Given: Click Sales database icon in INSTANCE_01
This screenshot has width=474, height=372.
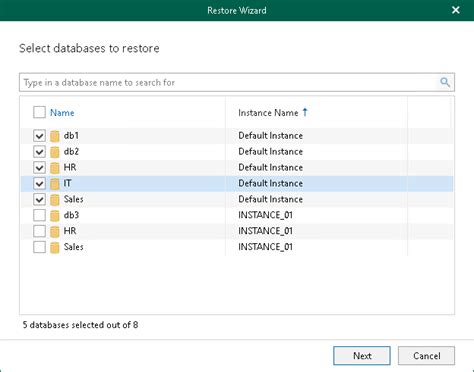Looking at the screenshot, I should pyautogui.click(x=55, y=247).
